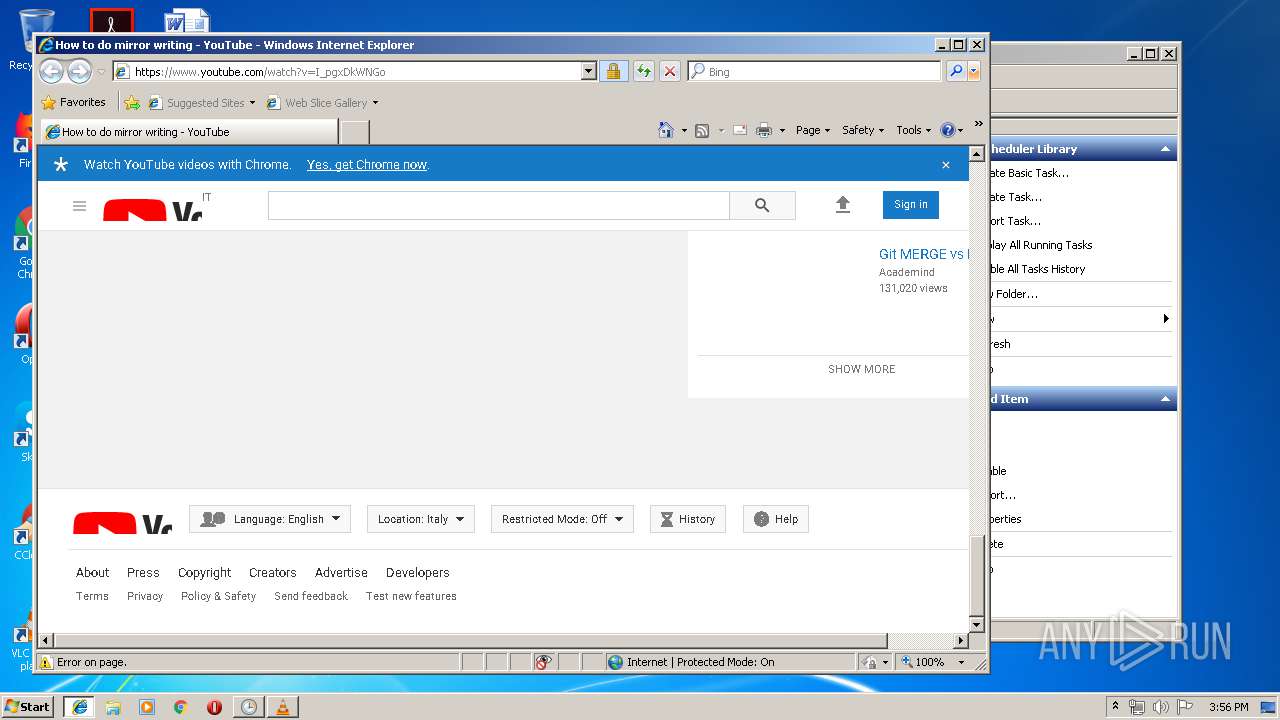The image size is (1280, 720).
Task: Click the Creators footer link
Action: tap(273, 573)
